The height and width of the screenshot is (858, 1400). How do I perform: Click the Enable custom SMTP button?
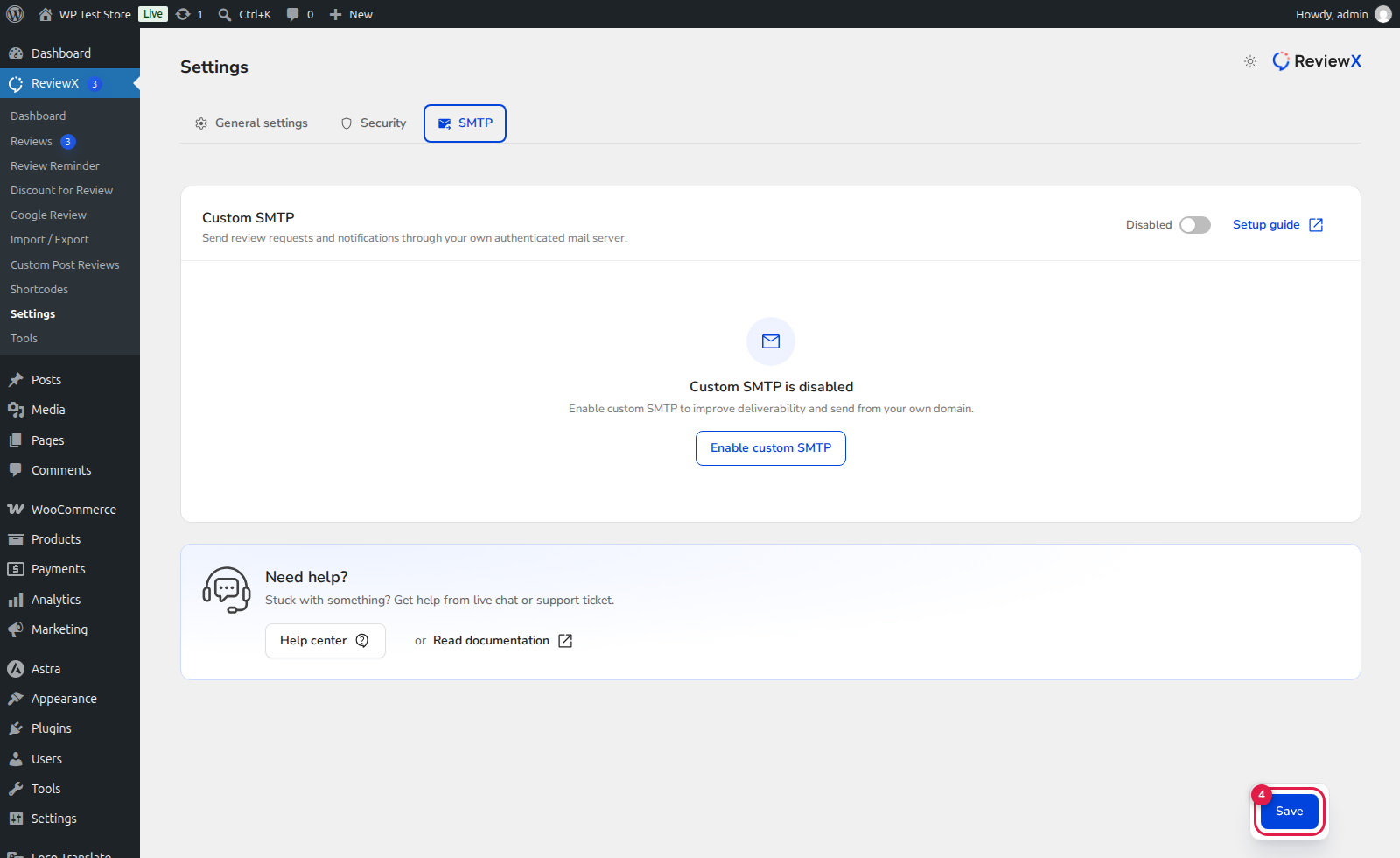coord(771,448)
